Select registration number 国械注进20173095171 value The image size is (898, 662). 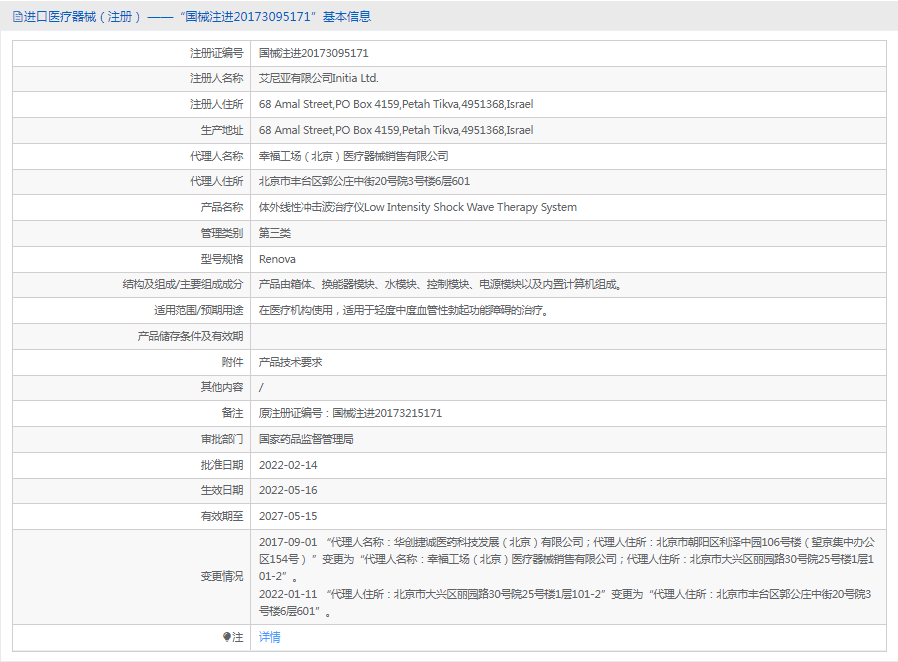coord(314,53)
